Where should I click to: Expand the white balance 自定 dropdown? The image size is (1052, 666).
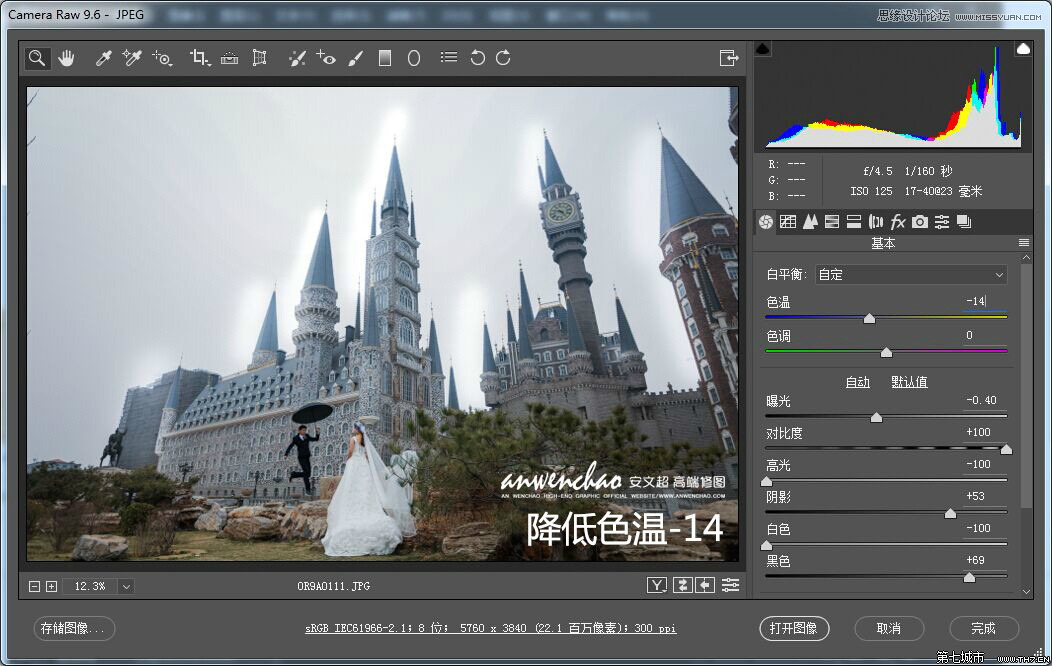[x=912, y=274]
